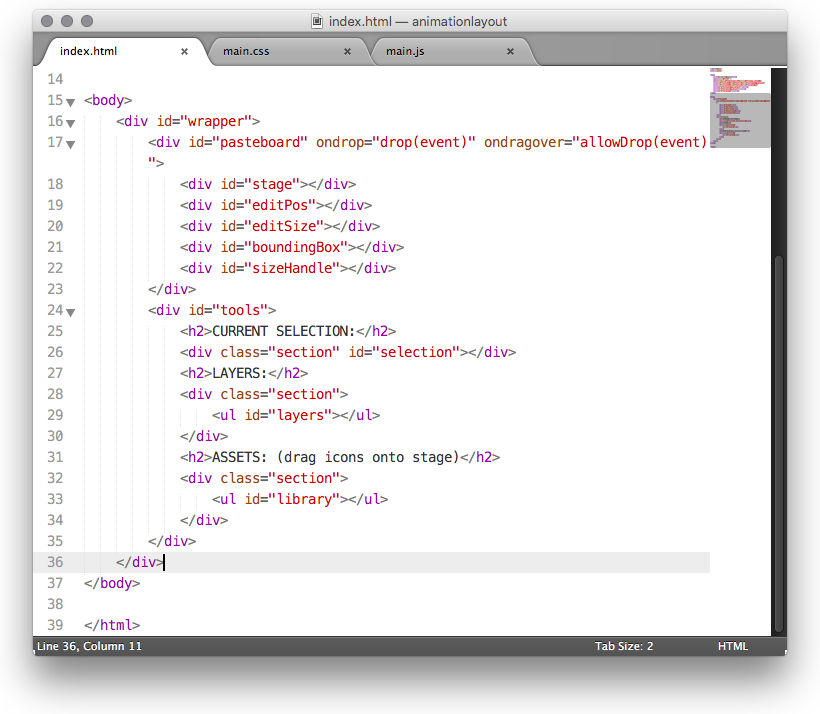Click the opening <body> tag on line 15

tap(108, 100)
